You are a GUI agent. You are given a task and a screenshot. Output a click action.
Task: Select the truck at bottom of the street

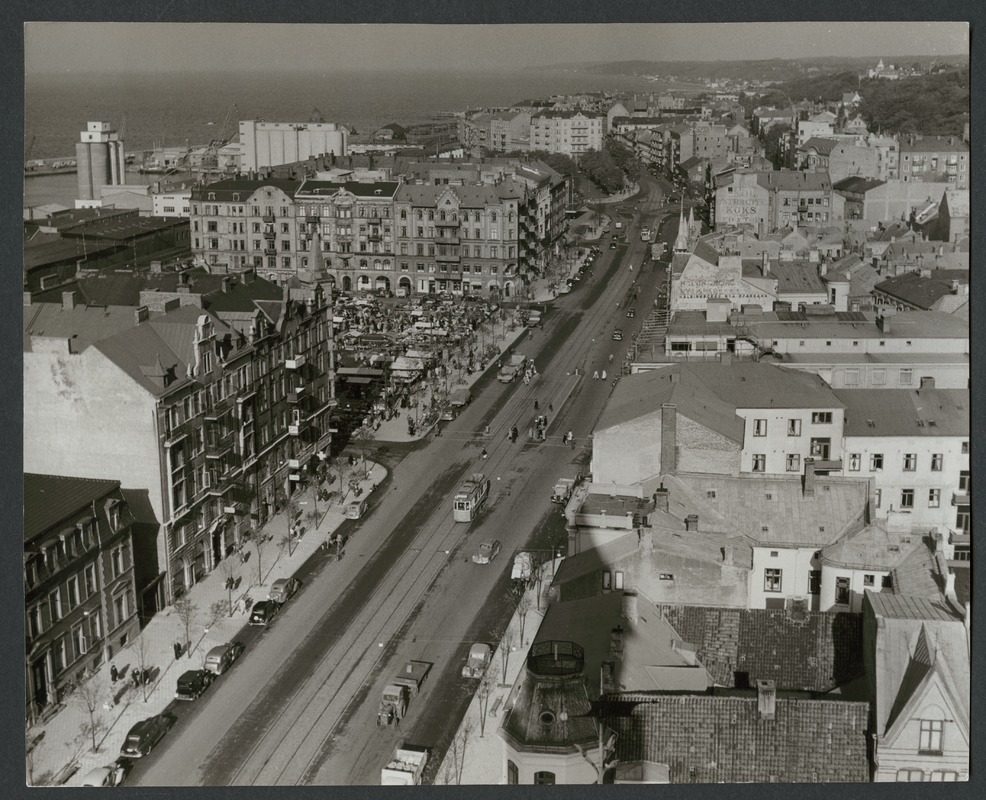(402, 691)
